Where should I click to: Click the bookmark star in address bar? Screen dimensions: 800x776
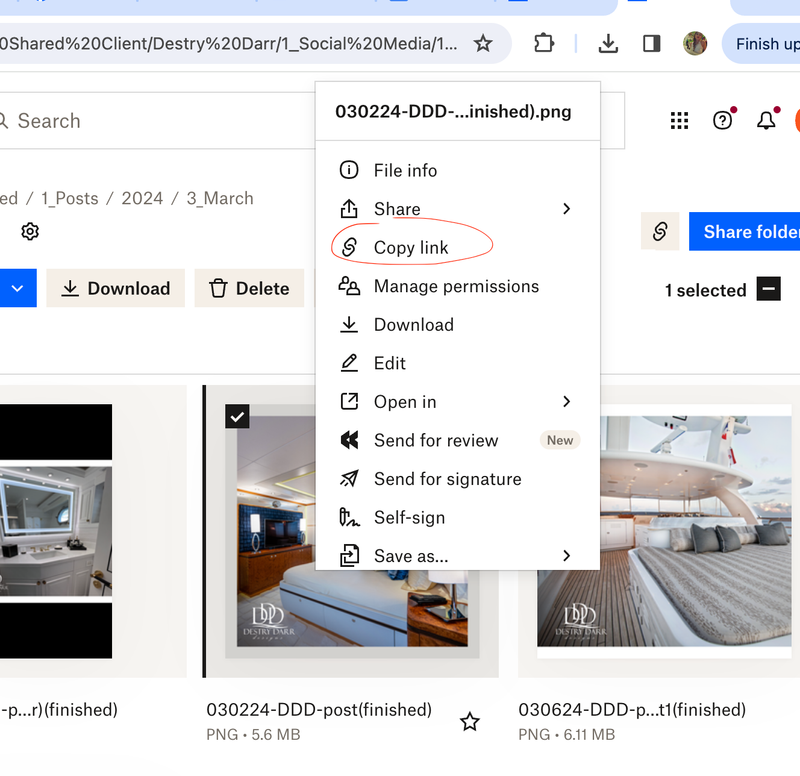click(483, 44)
